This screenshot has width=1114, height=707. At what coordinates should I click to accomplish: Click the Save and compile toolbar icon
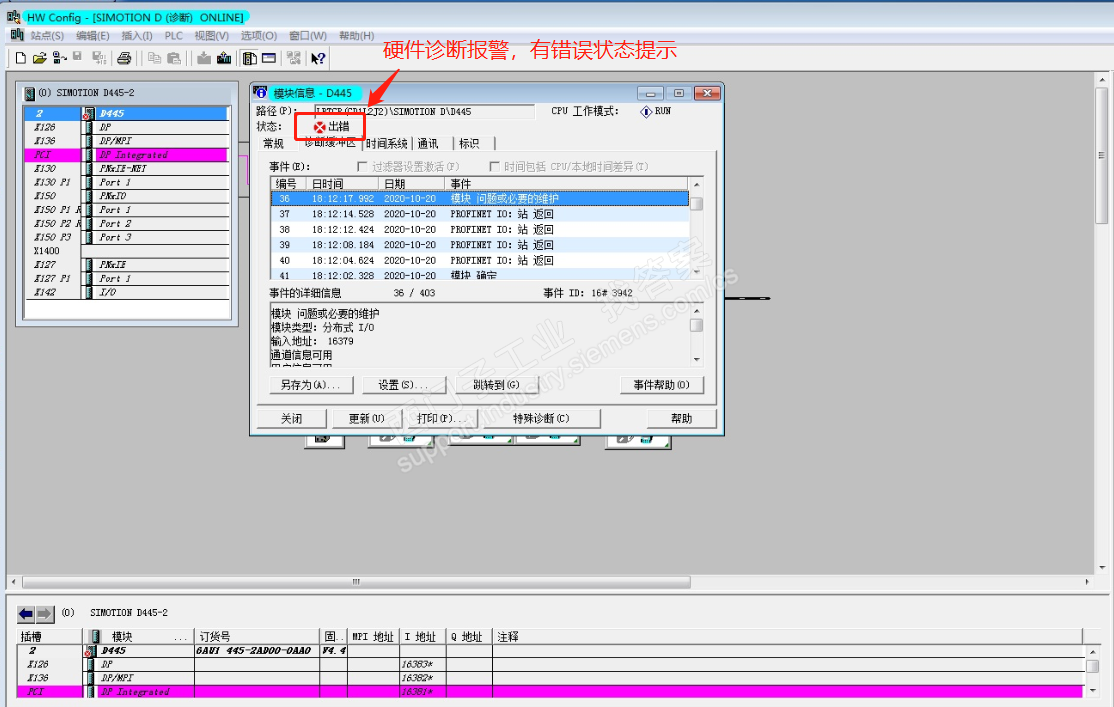click(99, 58)
